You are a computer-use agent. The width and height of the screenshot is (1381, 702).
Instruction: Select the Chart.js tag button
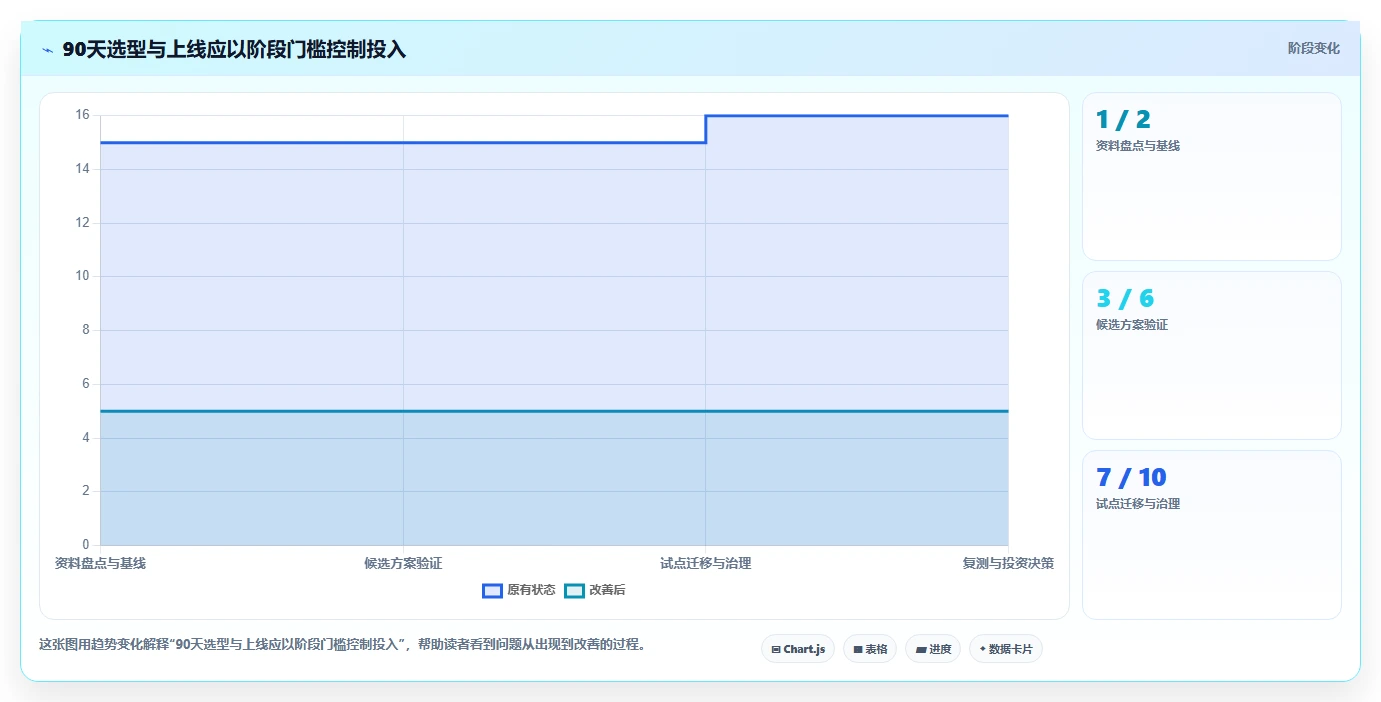798,649
